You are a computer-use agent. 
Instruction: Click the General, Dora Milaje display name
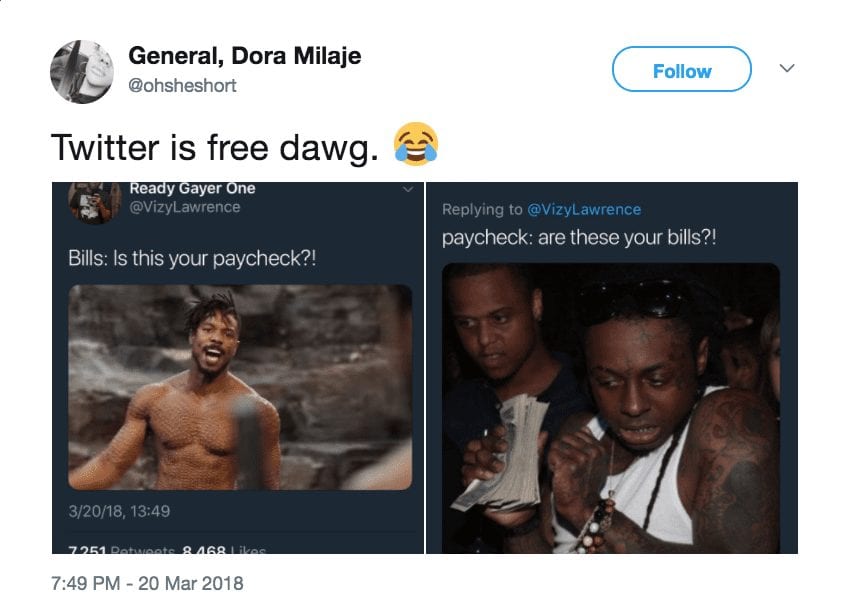244,55
